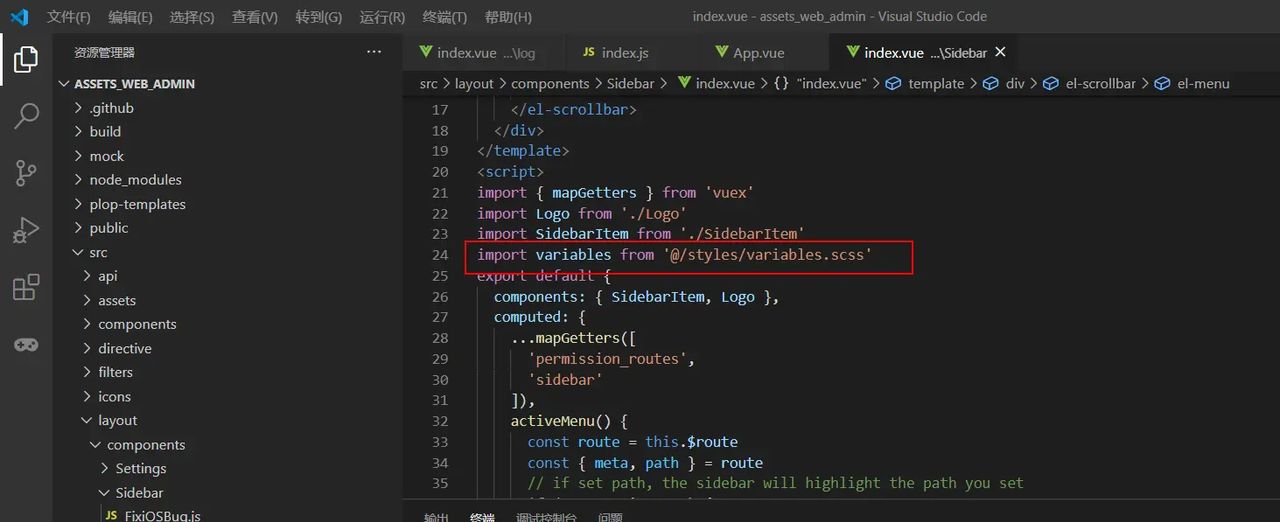Close the index.vue ...\Sidebar tab

(x=1000, y=52)
